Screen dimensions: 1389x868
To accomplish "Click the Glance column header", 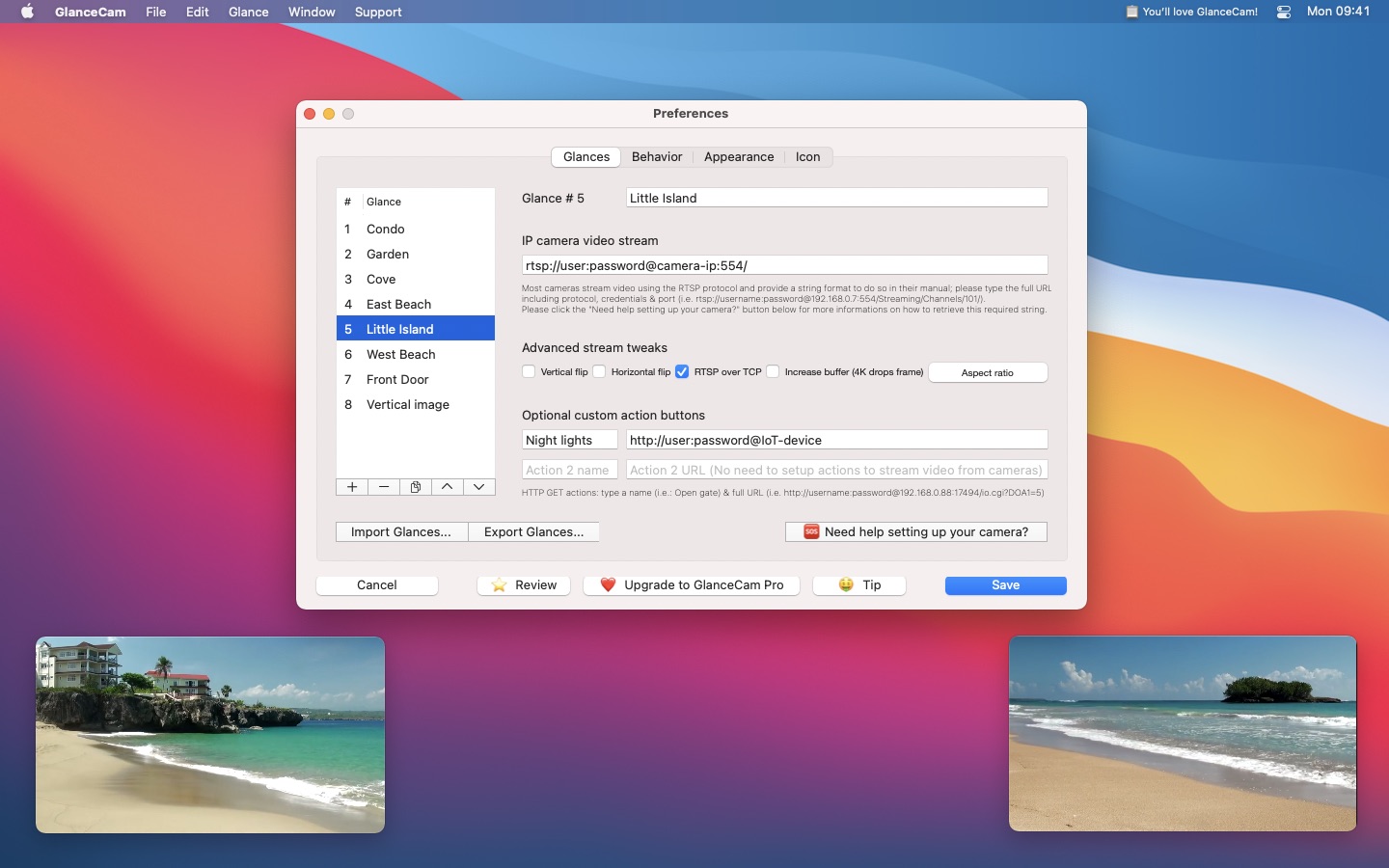I will click(429, 202).
